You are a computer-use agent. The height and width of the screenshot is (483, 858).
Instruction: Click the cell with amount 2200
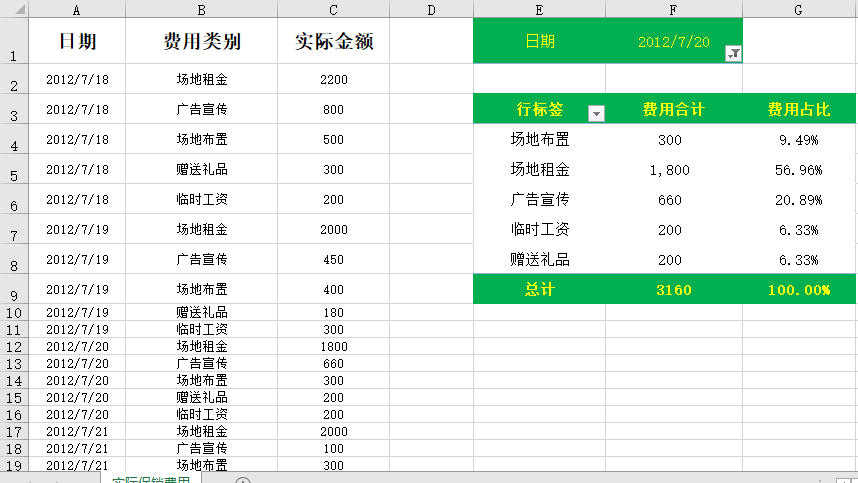333,79
